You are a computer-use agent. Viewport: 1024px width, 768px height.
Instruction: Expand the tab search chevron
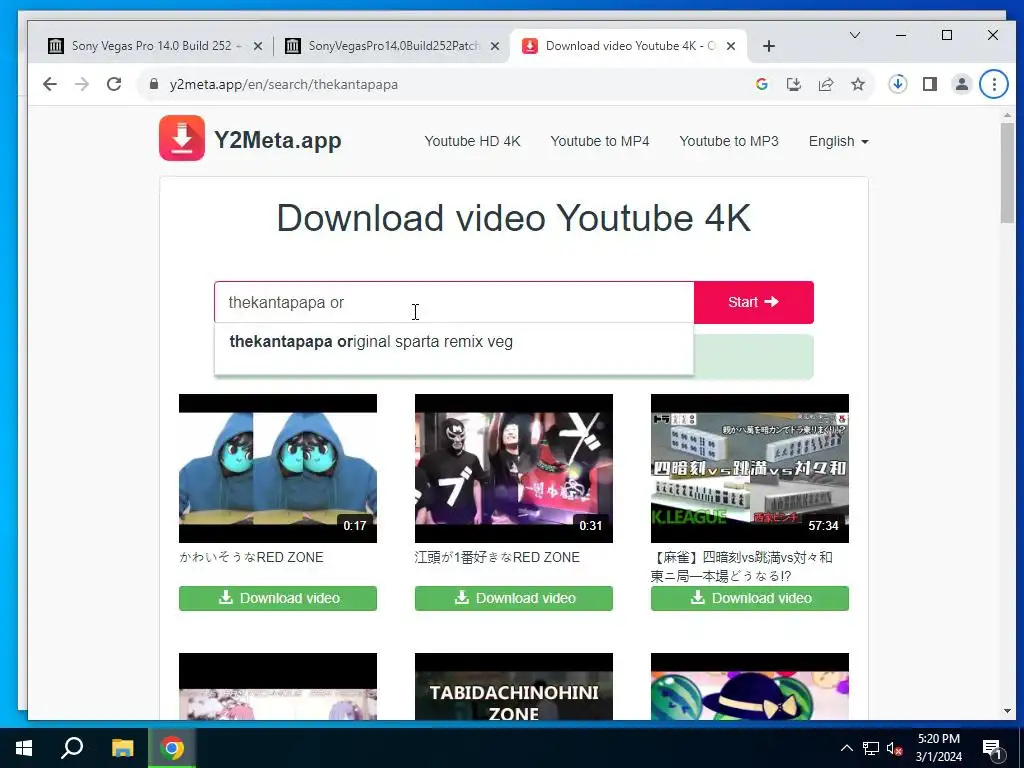pos(855,35)
